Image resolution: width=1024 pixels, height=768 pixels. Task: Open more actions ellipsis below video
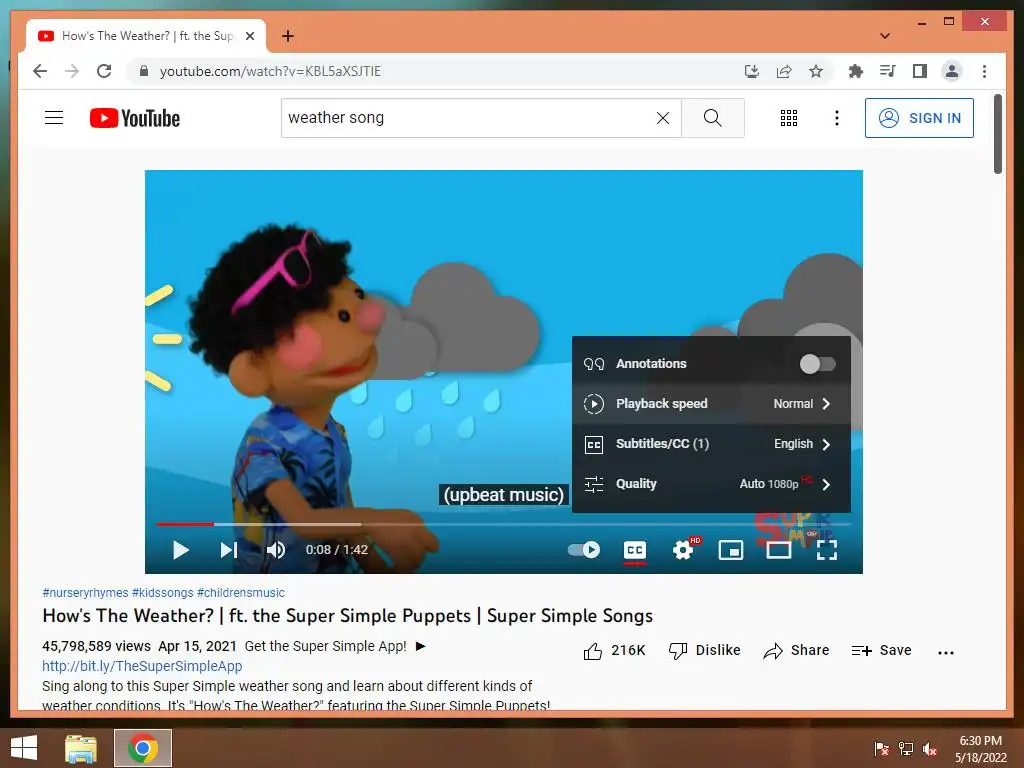pyautogui.click(x=946, y=652)
